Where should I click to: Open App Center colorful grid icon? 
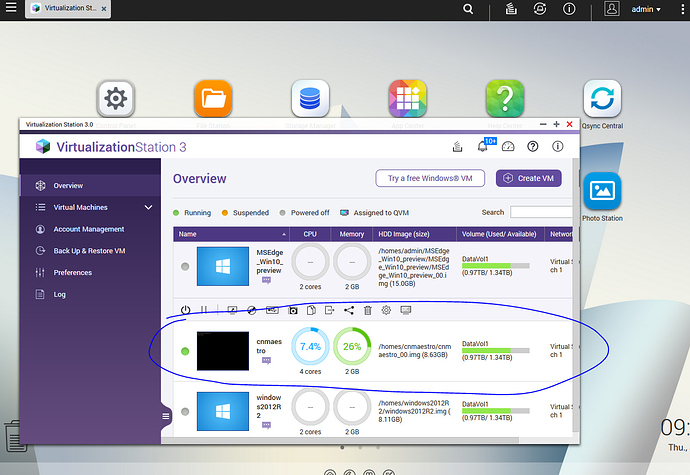click(407, 98)
